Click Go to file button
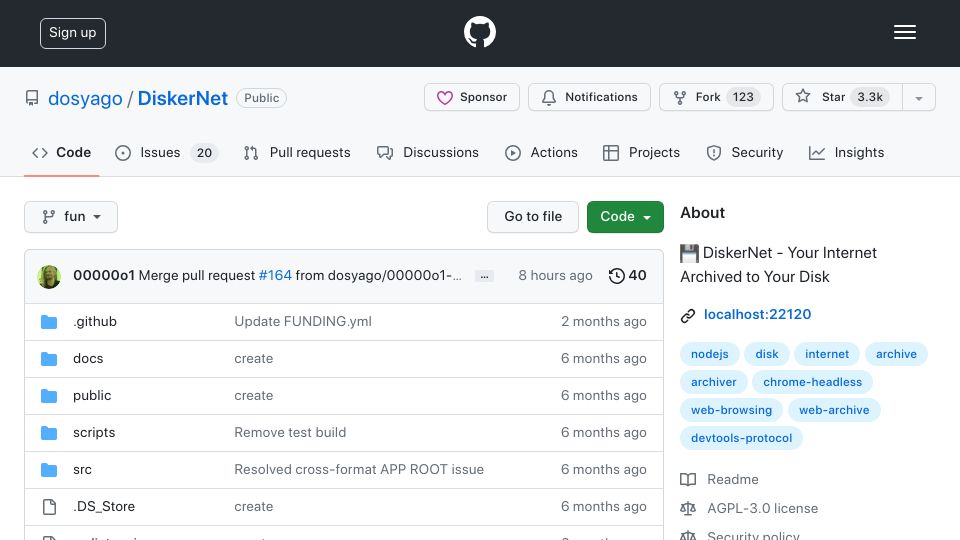The width and height of the screenshot is (960, 540). tap(533, 217)
